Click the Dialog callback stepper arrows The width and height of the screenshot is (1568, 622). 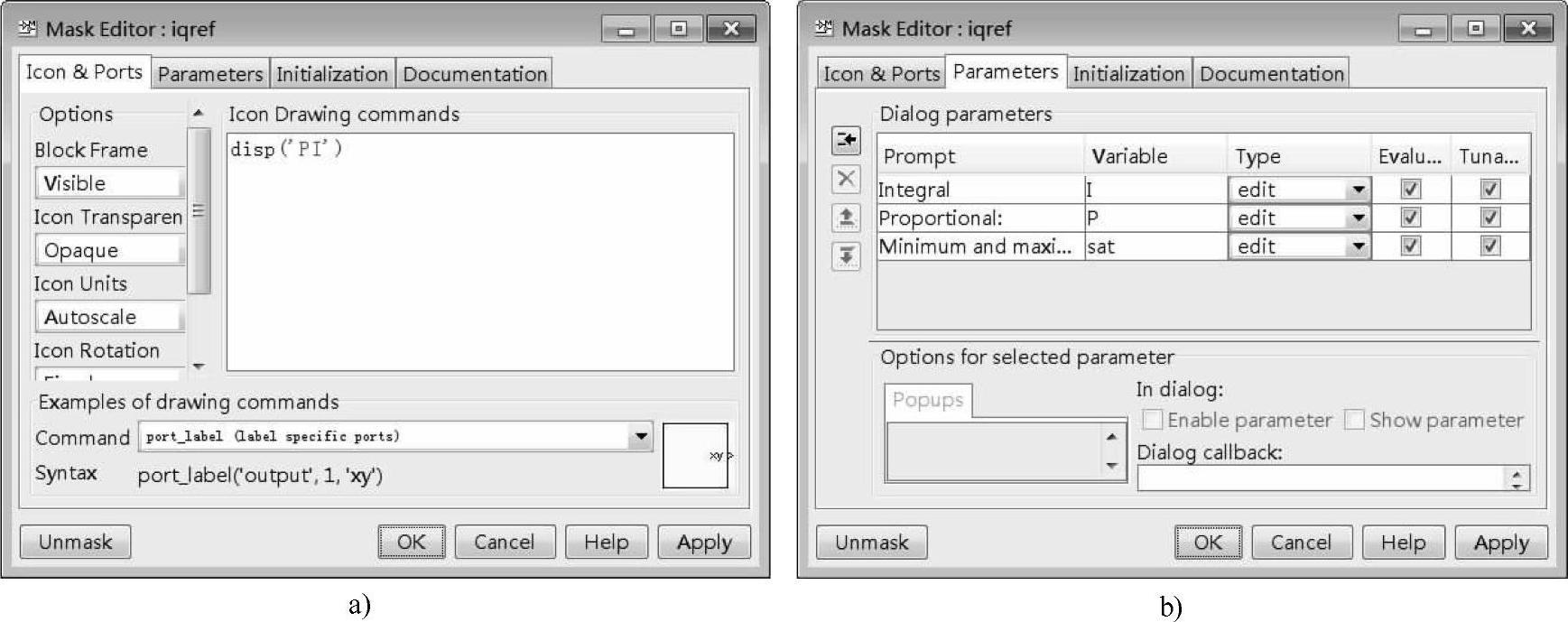click(1518, 478)
